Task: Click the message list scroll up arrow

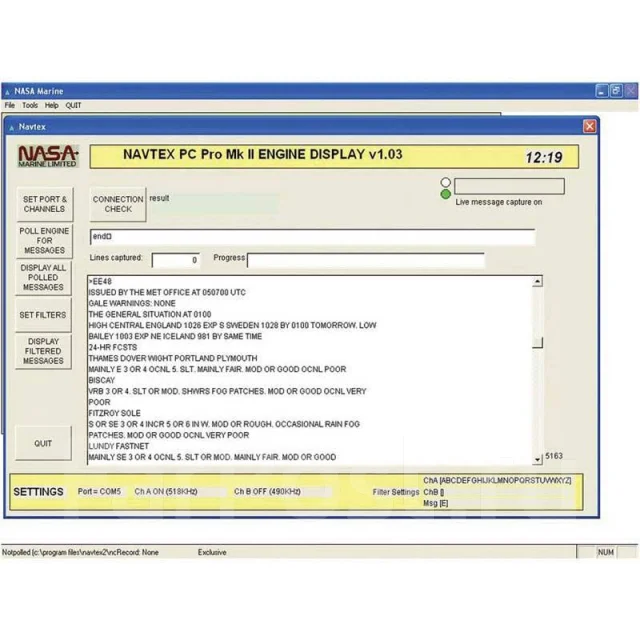Action: (x=538, y=281)
